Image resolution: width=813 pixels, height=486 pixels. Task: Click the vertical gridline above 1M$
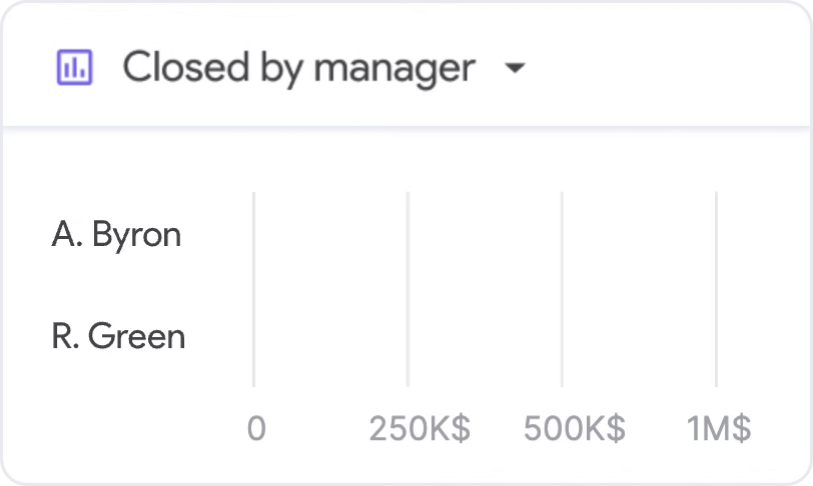pos(717,289)
